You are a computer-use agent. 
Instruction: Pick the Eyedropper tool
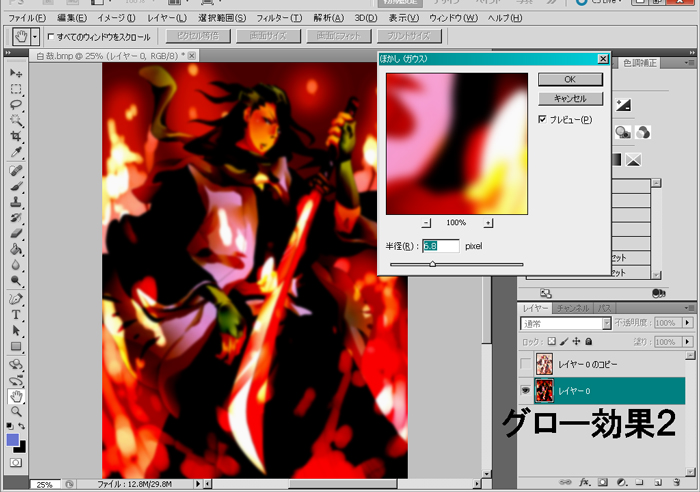(x=16, y=151)
